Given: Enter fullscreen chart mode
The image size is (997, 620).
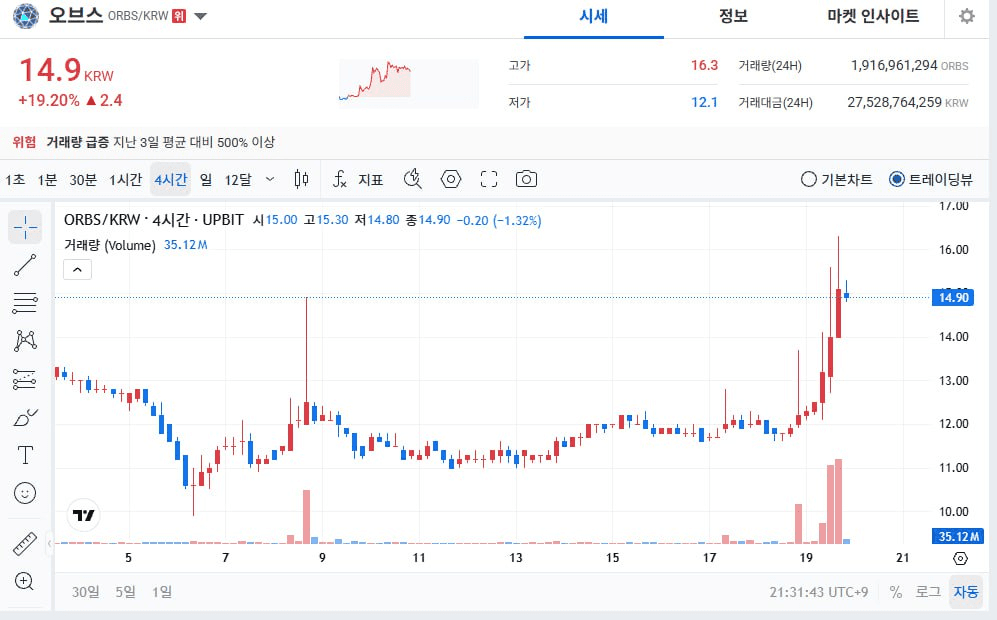Looking at the screenshot, I should (x=489, y=179).
